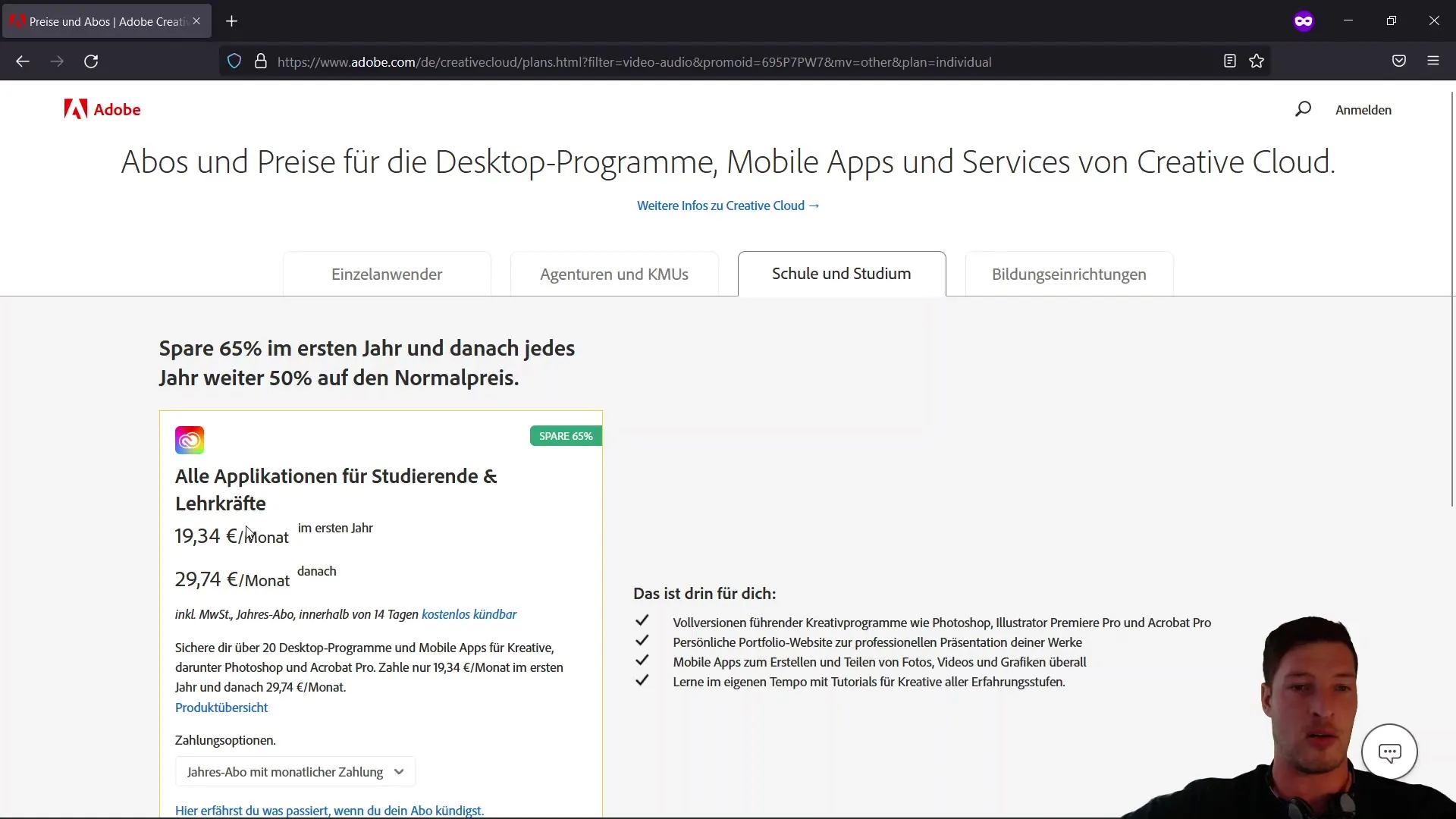Screen dimensions: 1456x819
Task: Open the Firefox hamburger menu
Action: click(x=1433, y=61)
